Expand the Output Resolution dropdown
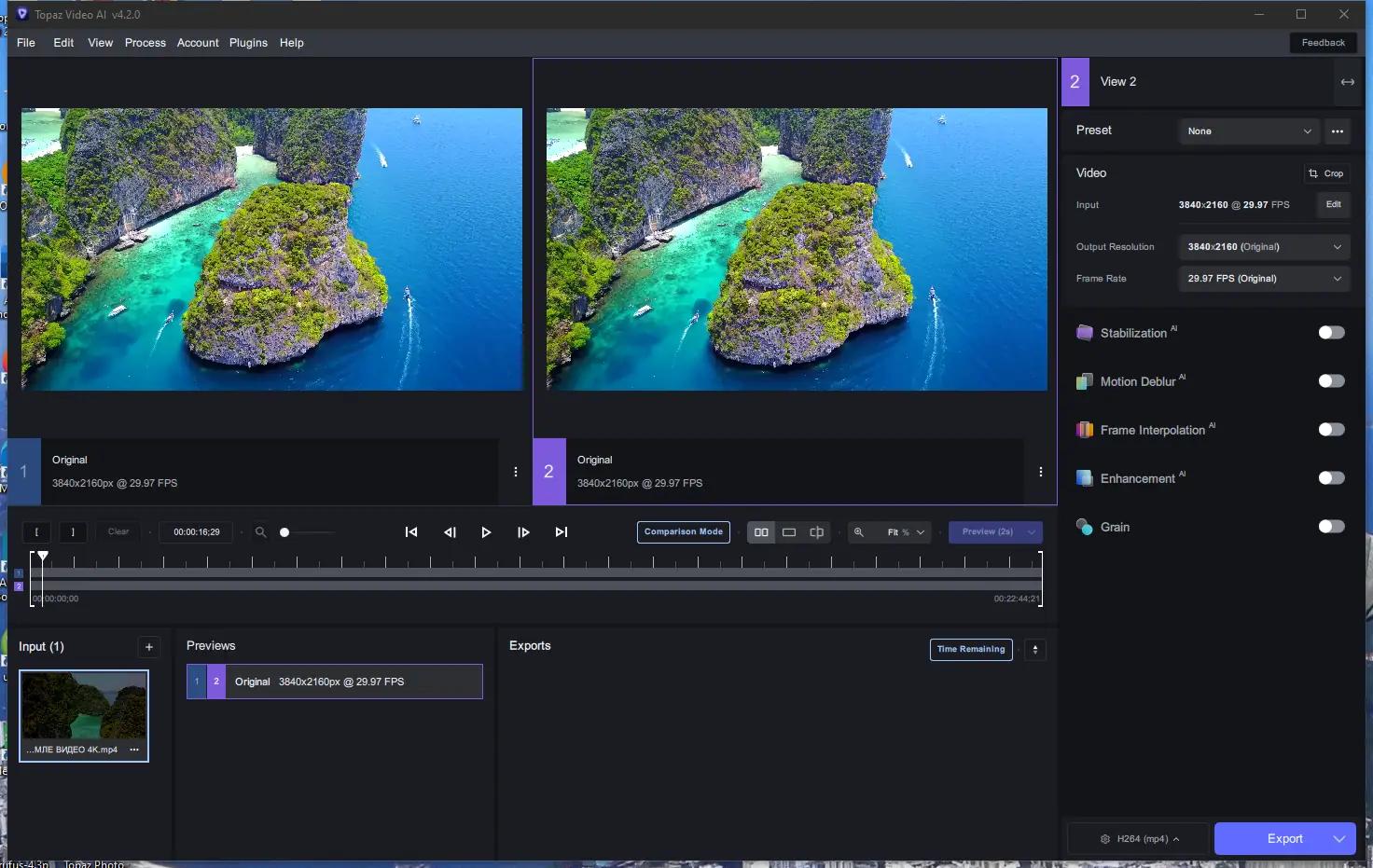 coord(1264,247)
